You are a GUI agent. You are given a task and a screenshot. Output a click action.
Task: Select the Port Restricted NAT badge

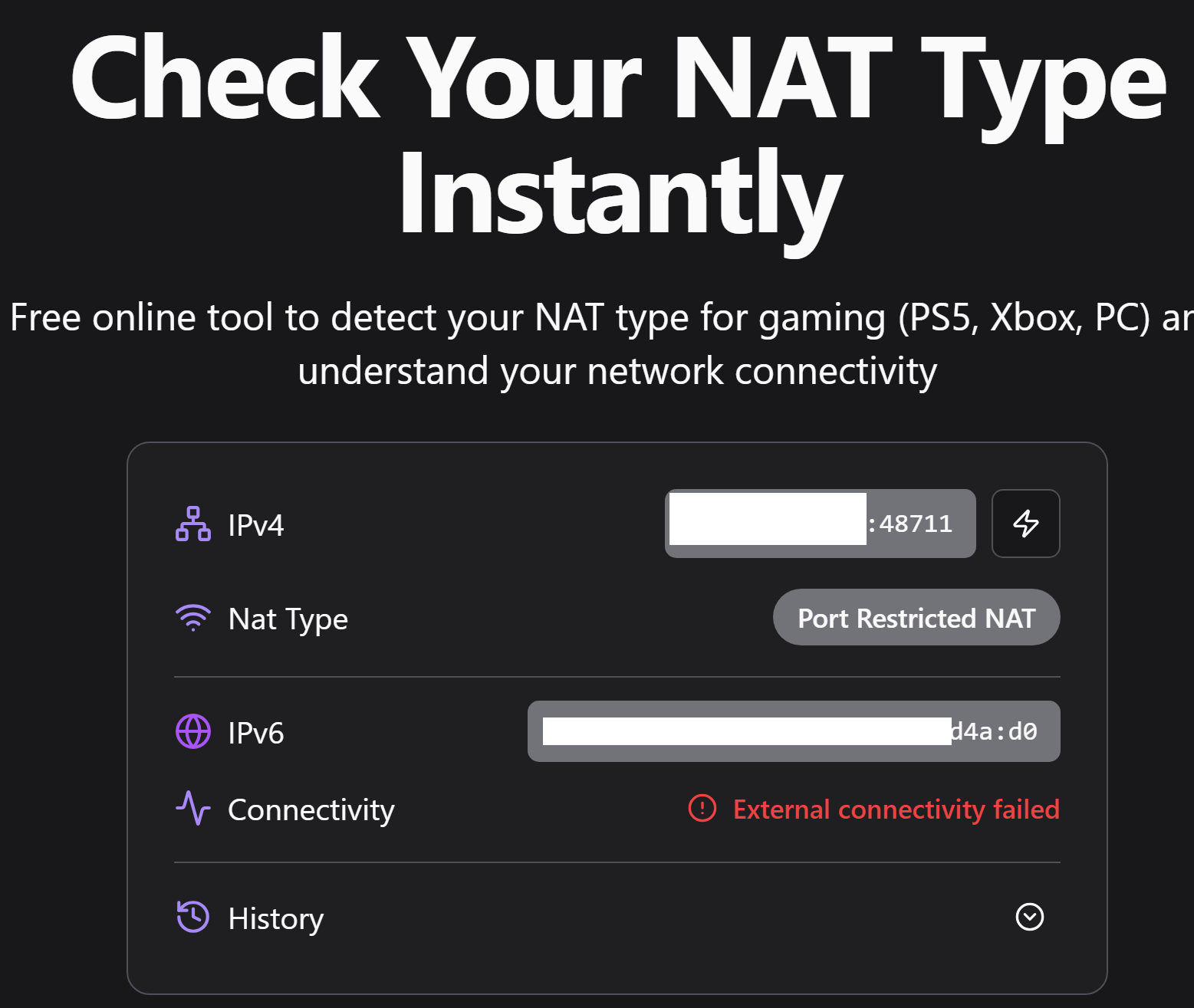point(916,617)
